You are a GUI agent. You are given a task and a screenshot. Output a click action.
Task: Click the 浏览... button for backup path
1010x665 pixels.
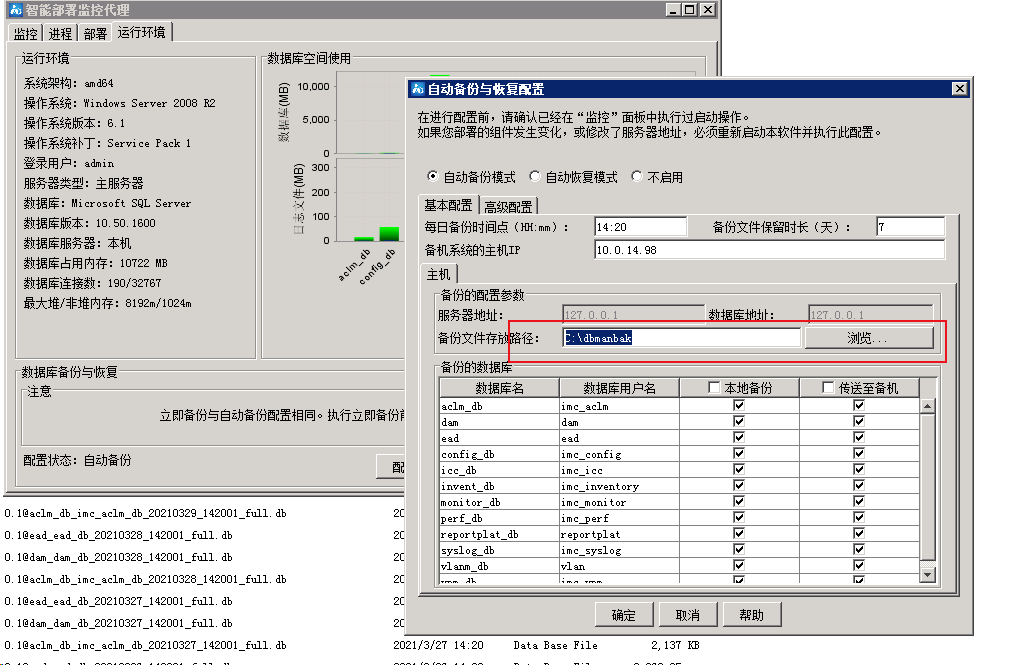868,338
